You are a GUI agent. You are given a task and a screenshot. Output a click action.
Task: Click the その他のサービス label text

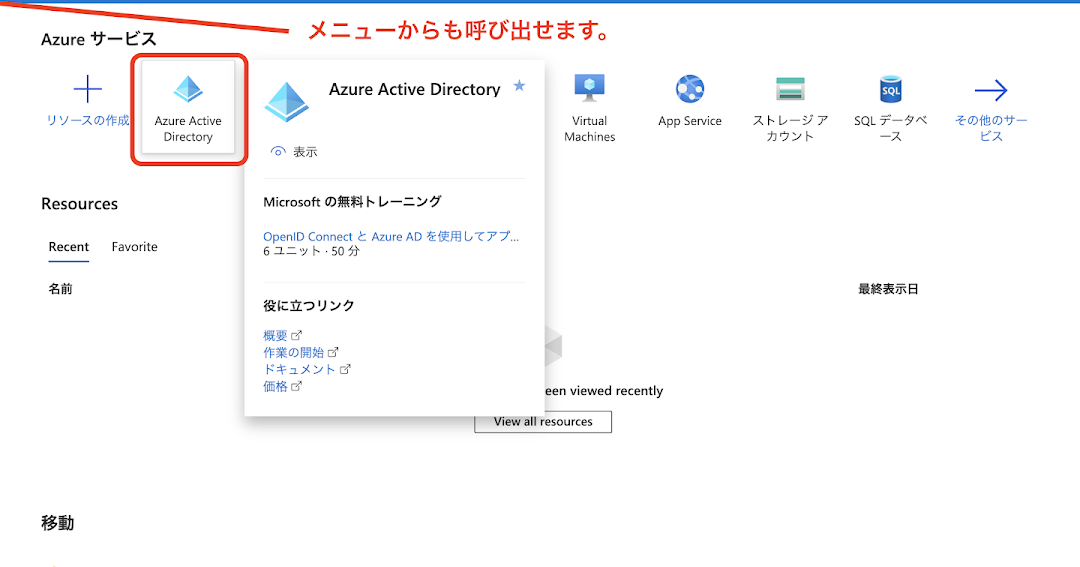991,128
